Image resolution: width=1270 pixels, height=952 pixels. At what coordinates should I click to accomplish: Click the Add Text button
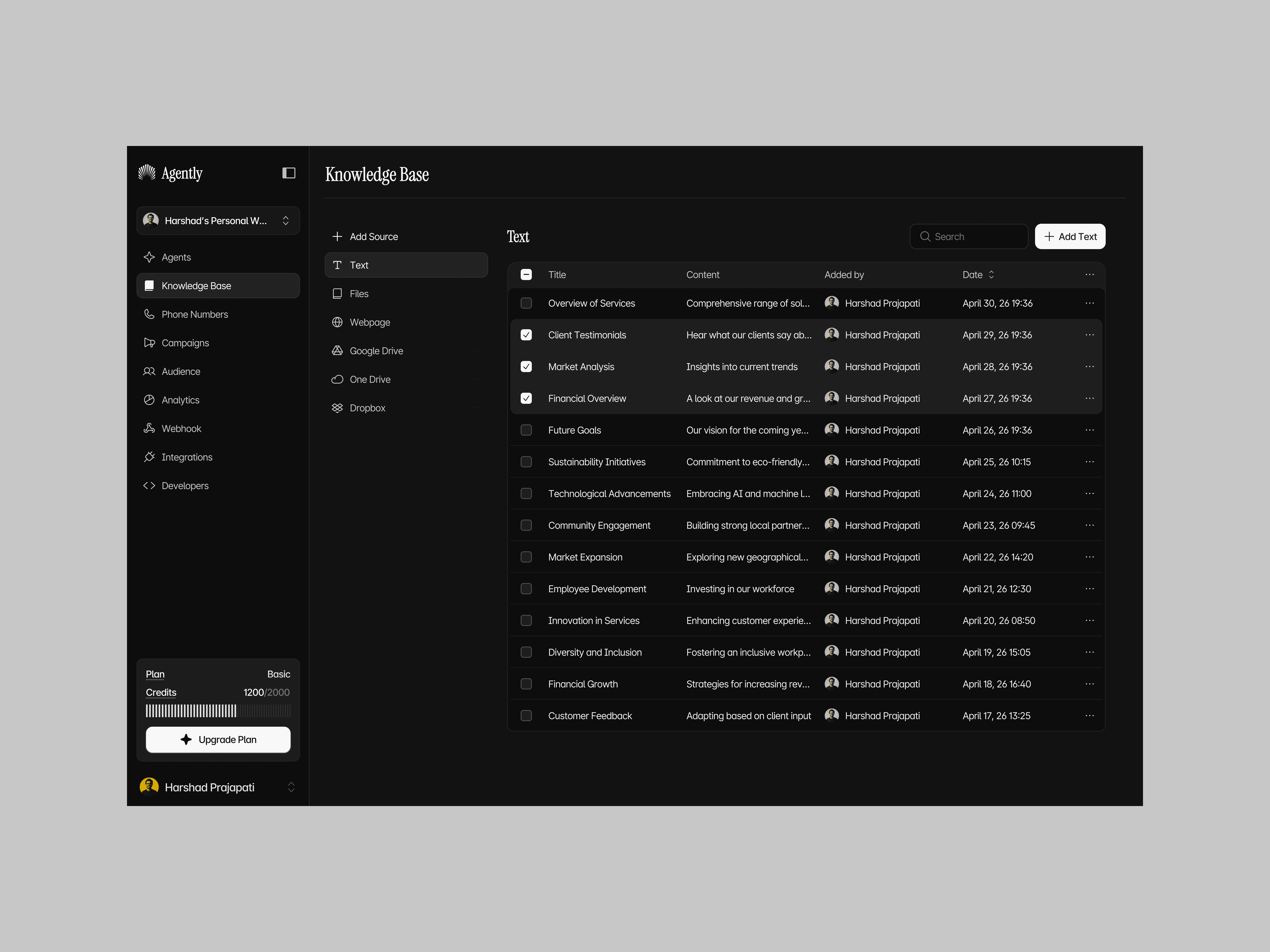tap(1070, 236)
